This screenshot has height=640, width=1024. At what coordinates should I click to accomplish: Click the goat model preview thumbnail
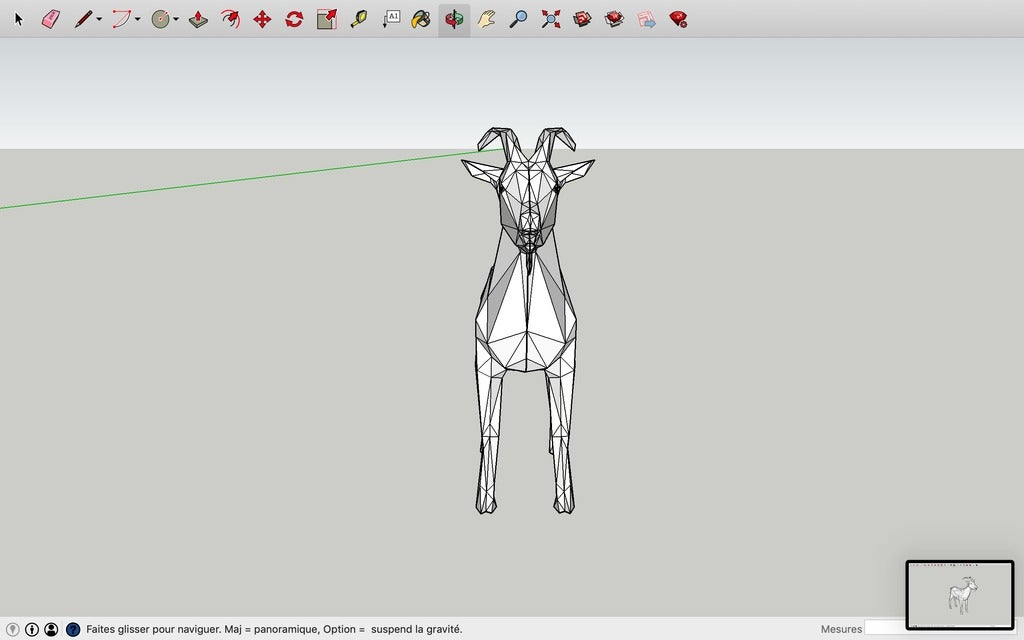(960, 596)
